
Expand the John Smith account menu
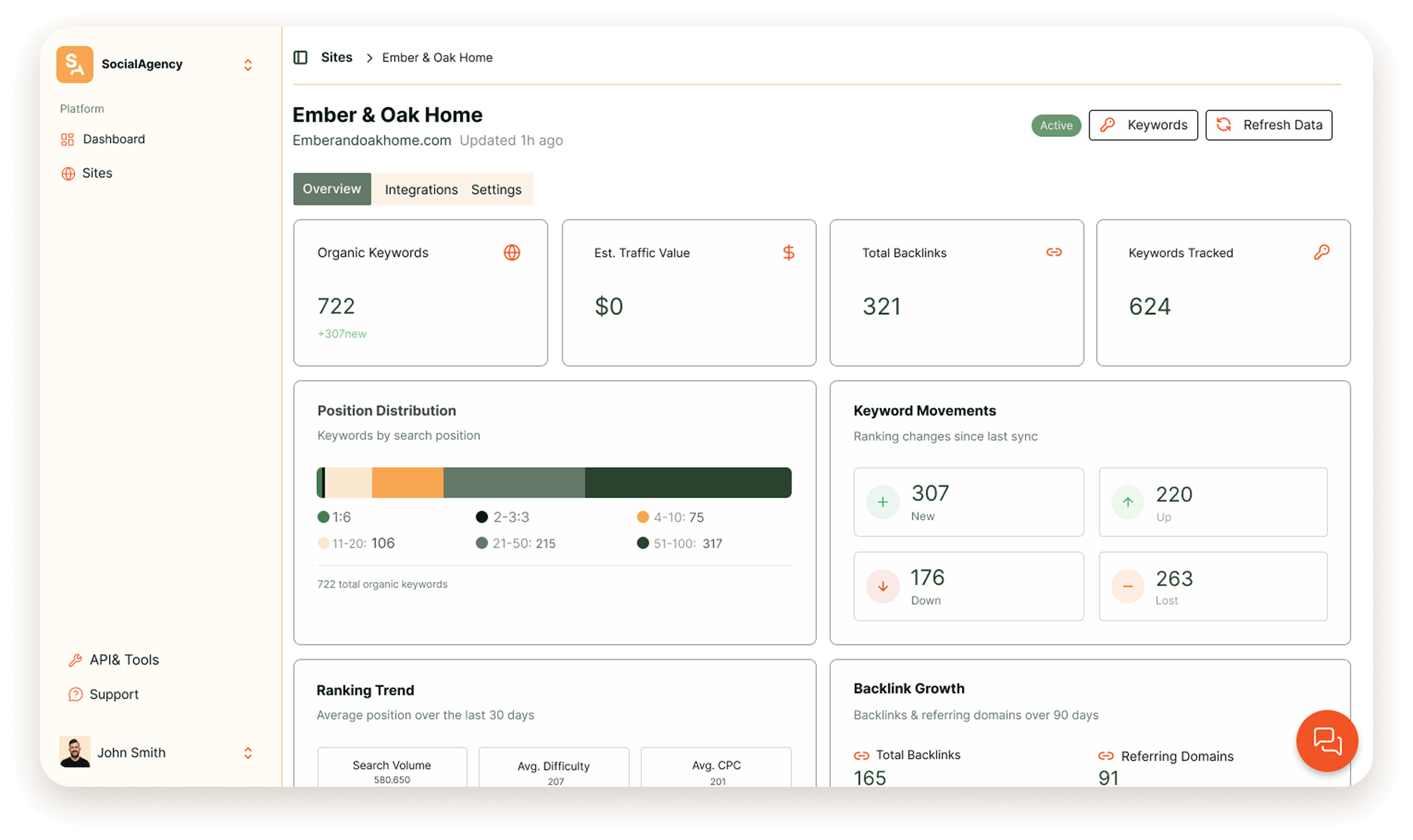(x=248, y=752)
